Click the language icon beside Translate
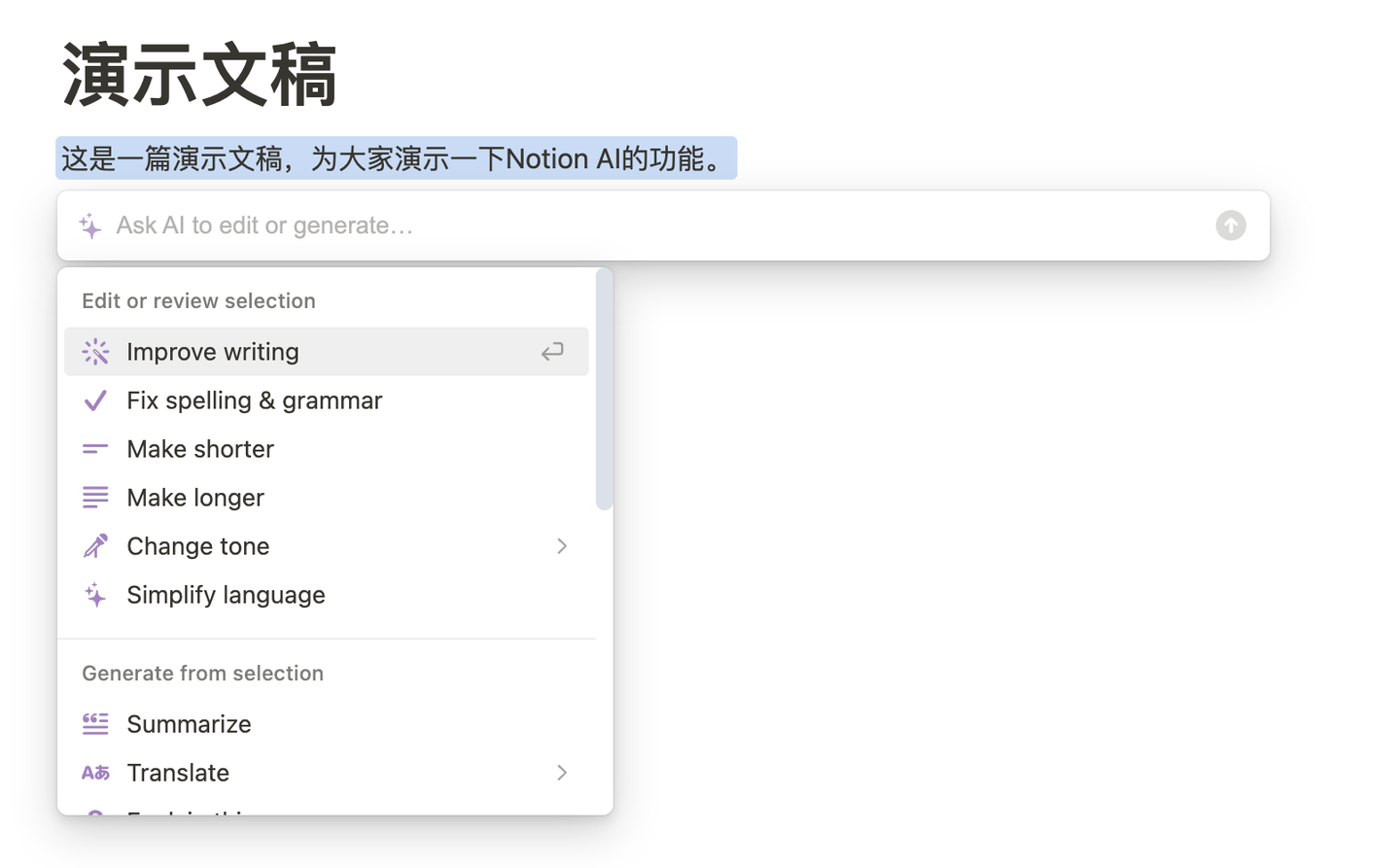The width and height of the screenshot is (1400, 868). [95, 773]
